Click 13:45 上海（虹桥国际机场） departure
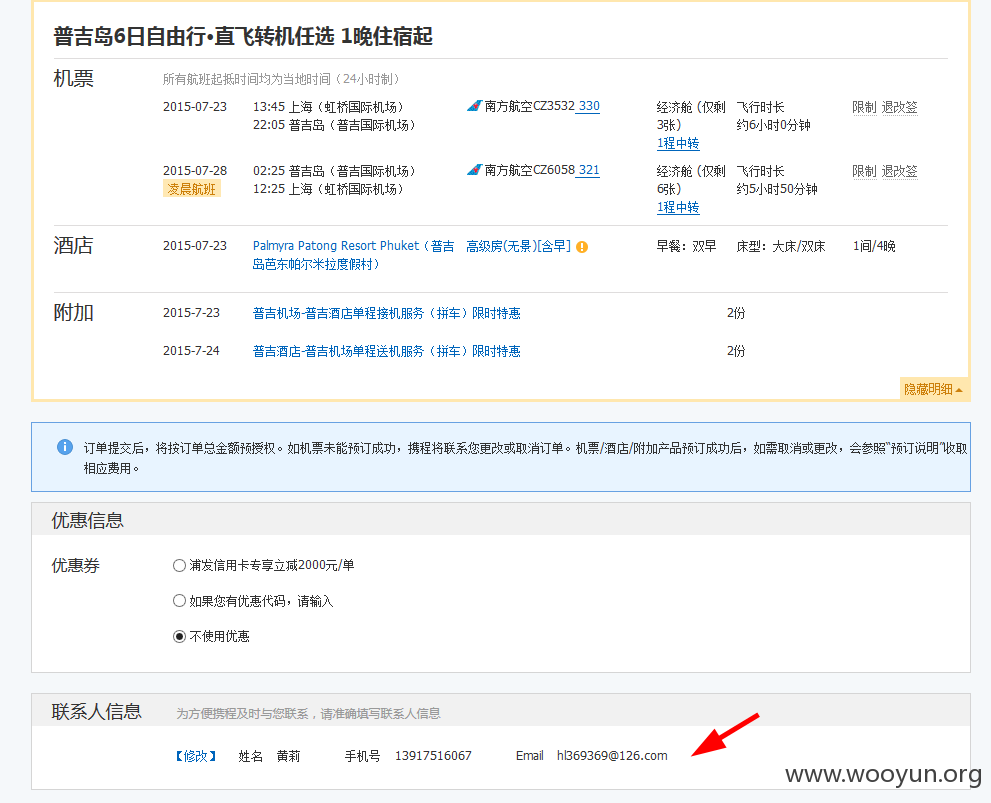The height and width of the screenshot is (803, 991). coord(328,107)
